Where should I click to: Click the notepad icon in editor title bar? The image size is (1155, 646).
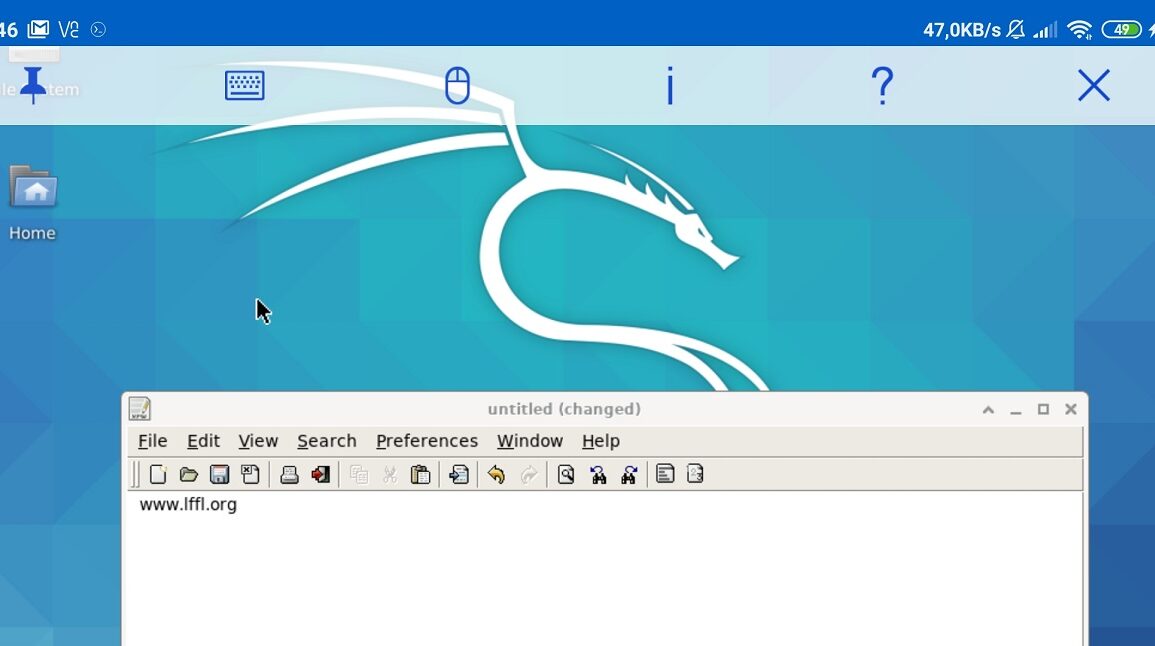pos(139,409)
